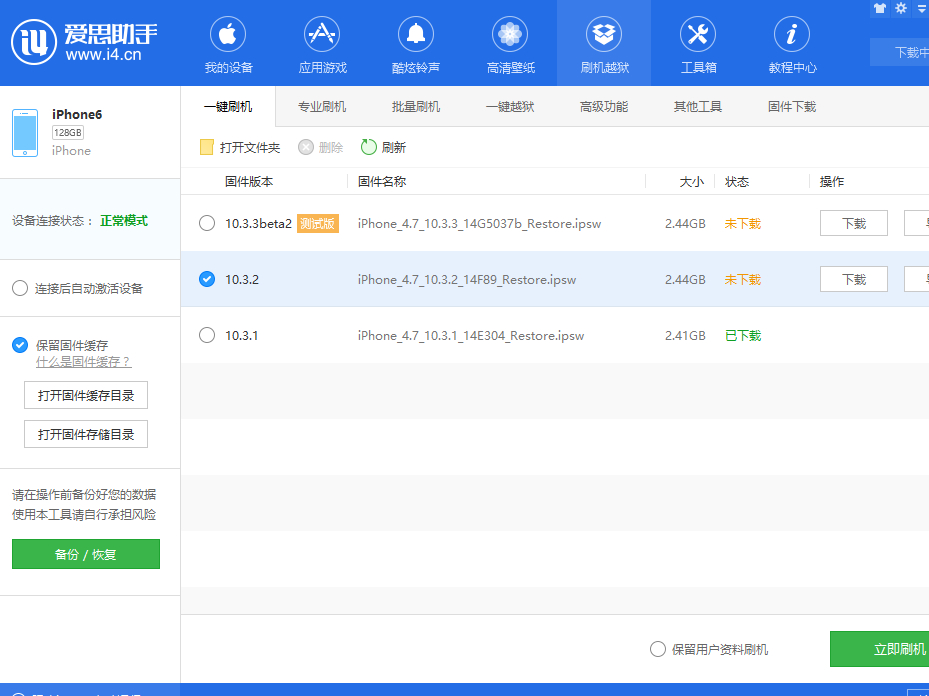This screenshot has height=696, width=929.
Task: Open the skin (shirt) icon in title bar
Action: pyautogui.click(x=880, y=8)
